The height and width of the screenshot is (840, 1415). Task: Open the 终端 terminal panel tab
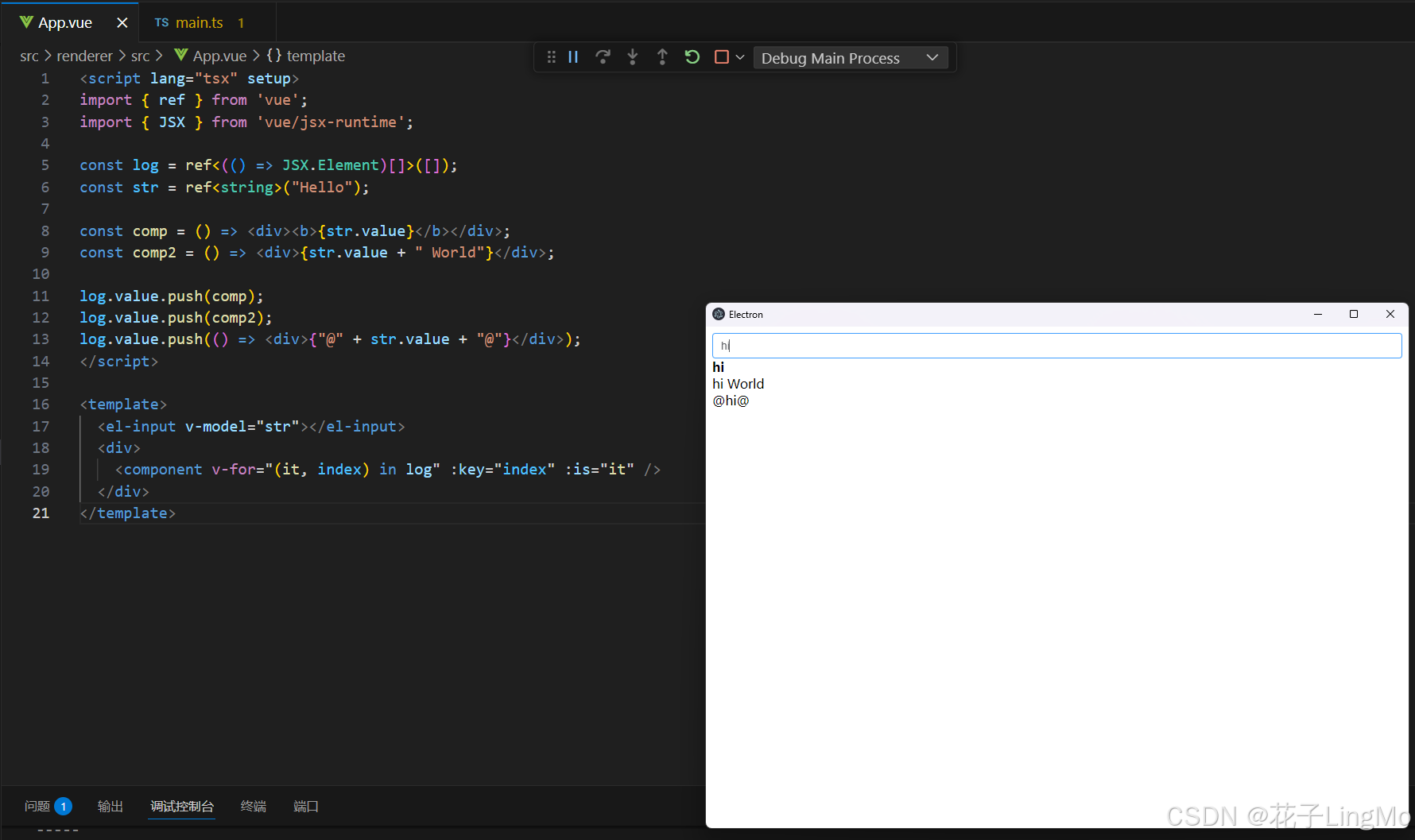(x=254, y=807)
